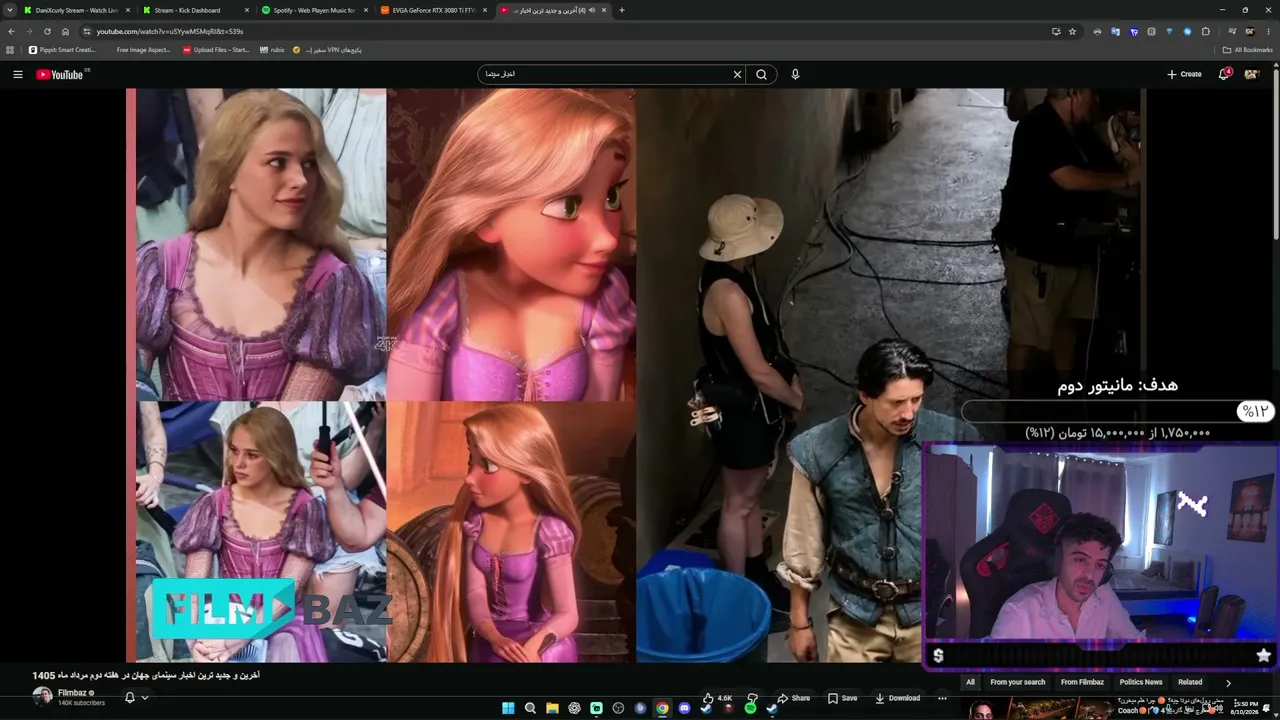Switch to EVGA GeForce RTX 3080 Ti tab
This screenshot has width=1280, height=720.
tap(432, 10)
